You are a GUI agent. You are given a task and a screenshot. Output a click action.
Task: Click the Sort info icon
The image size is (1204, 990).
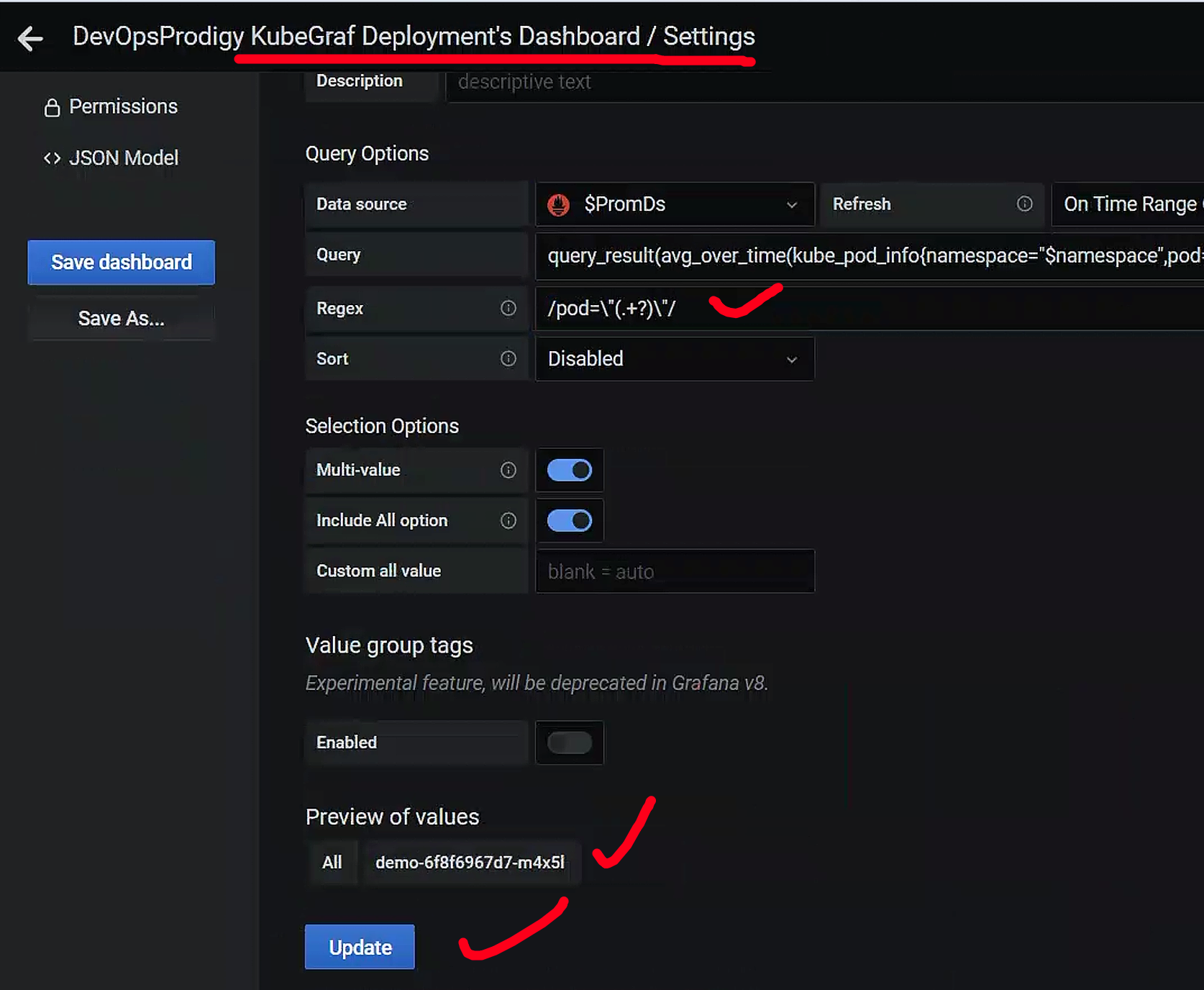coord(508,359)
